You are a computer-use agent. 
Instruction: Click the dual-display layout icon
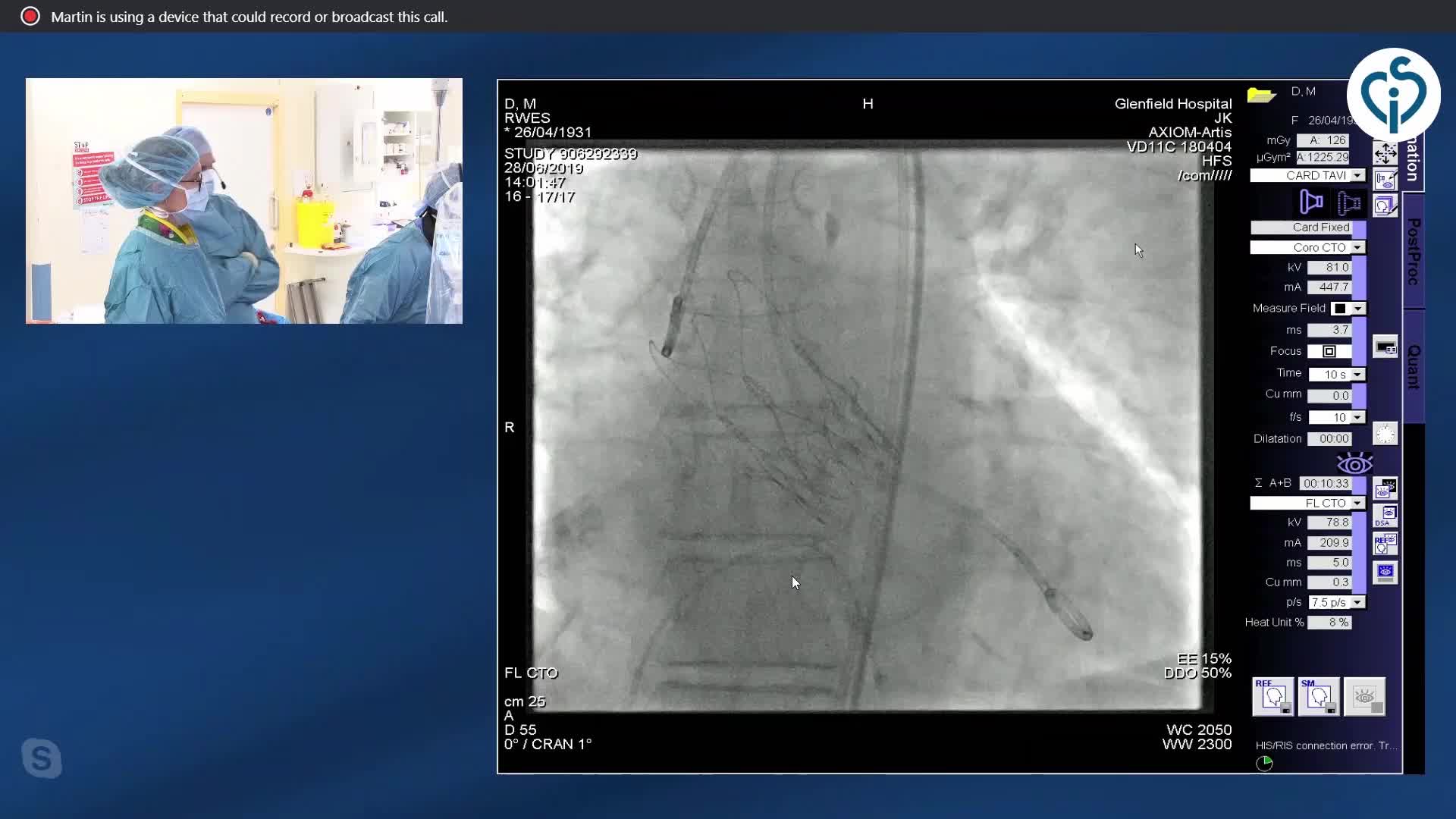pyautogui.click(x=1385, y=347)
